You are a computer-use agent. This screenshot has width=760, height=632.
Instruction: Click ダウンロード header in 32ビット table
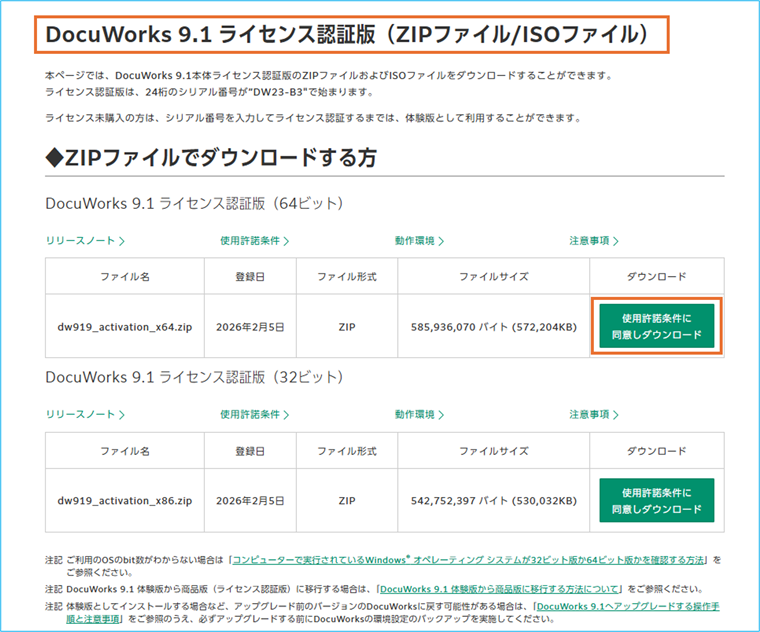coord(657,451)
